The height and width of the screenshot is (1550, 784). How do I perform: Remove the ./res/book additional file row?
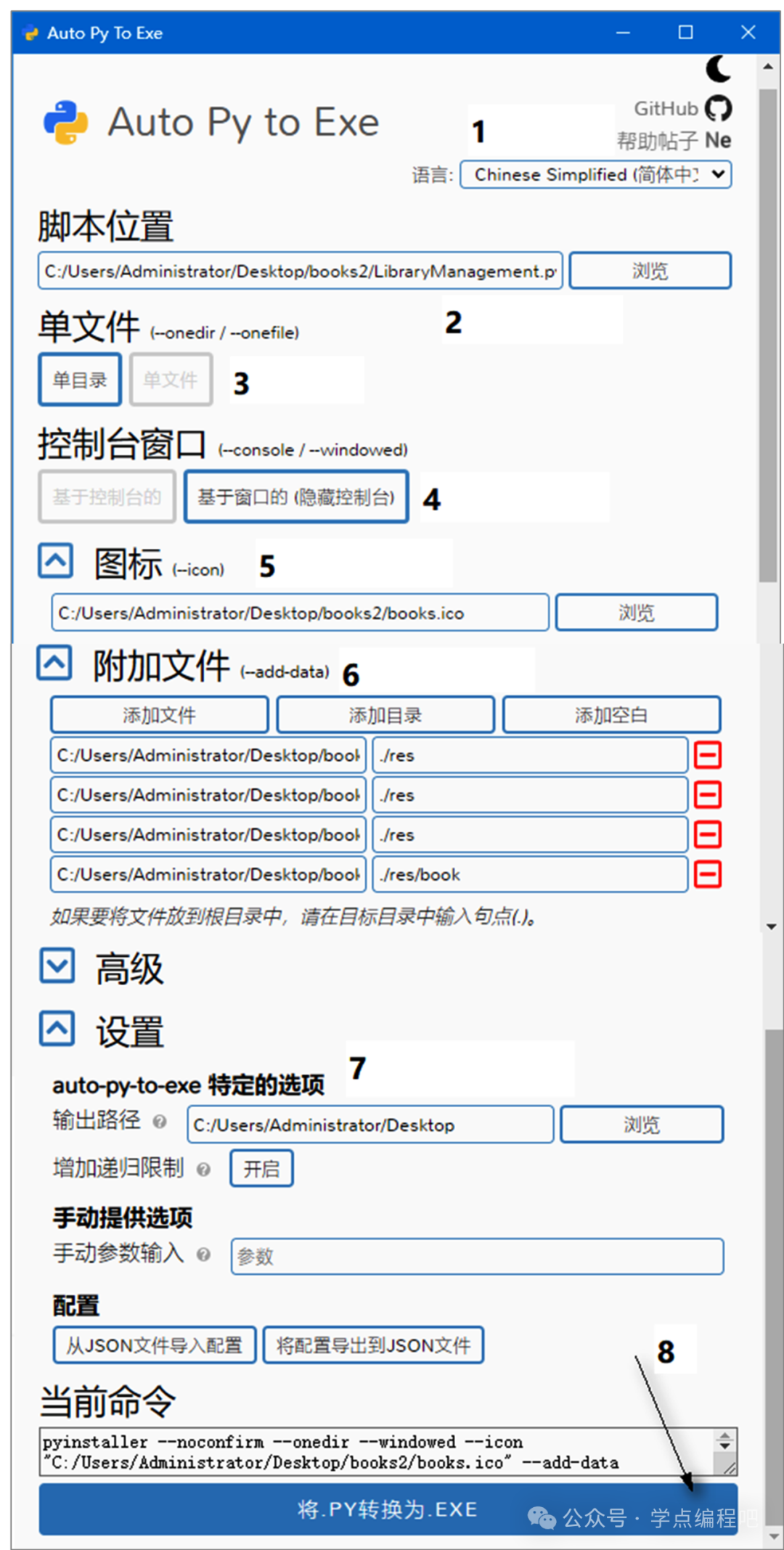[x=708, y=875]
